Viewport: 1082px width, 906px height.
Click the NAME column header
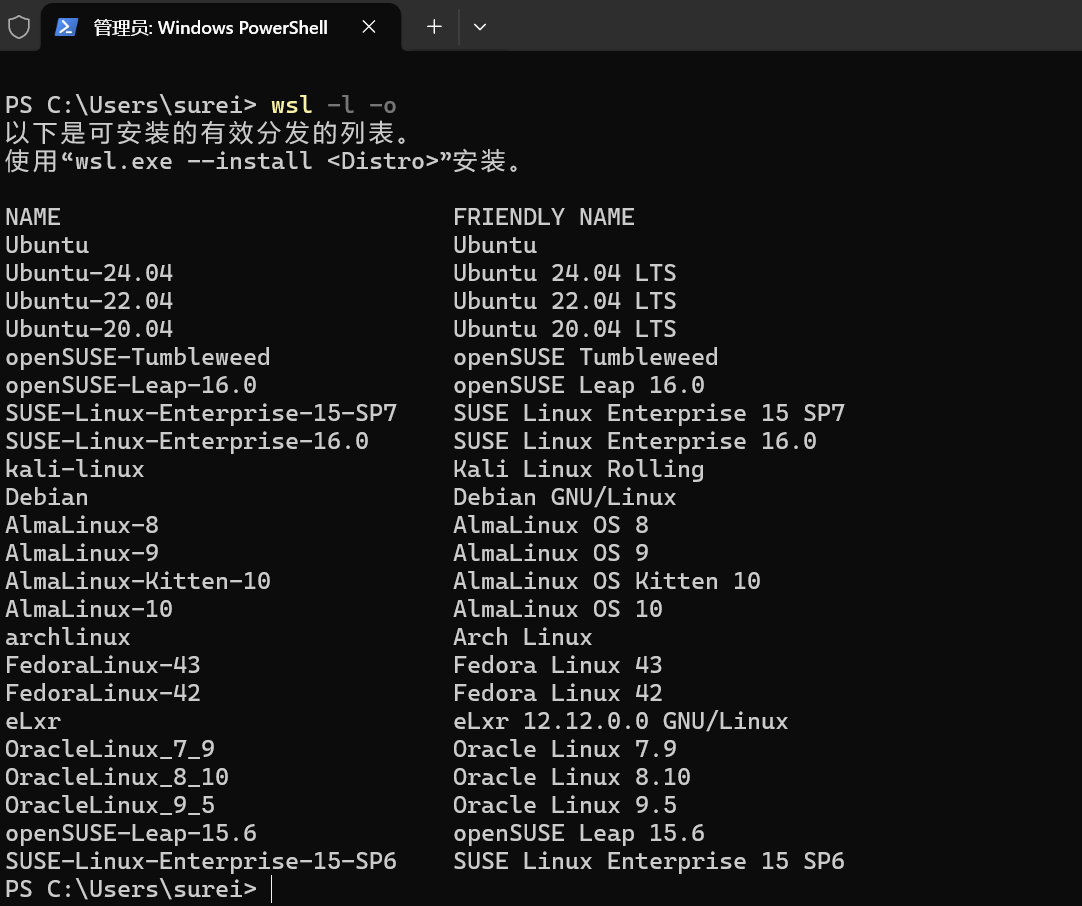[33, 217]
